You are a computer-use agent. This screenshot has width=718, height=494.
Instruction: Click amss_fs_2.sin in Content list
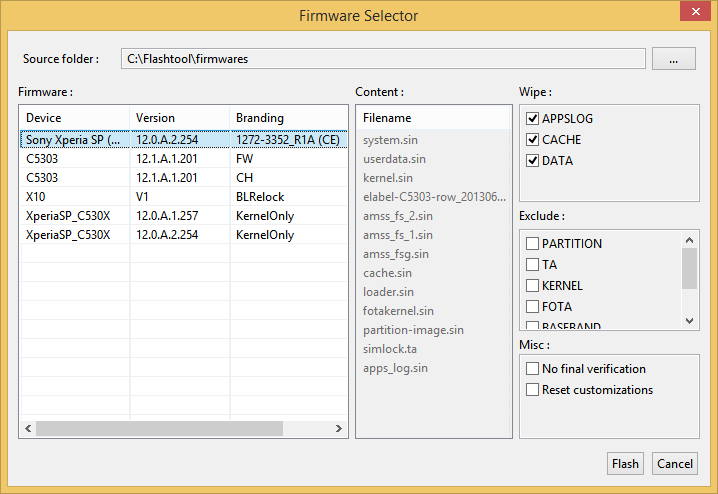click(x=397, y=216)
